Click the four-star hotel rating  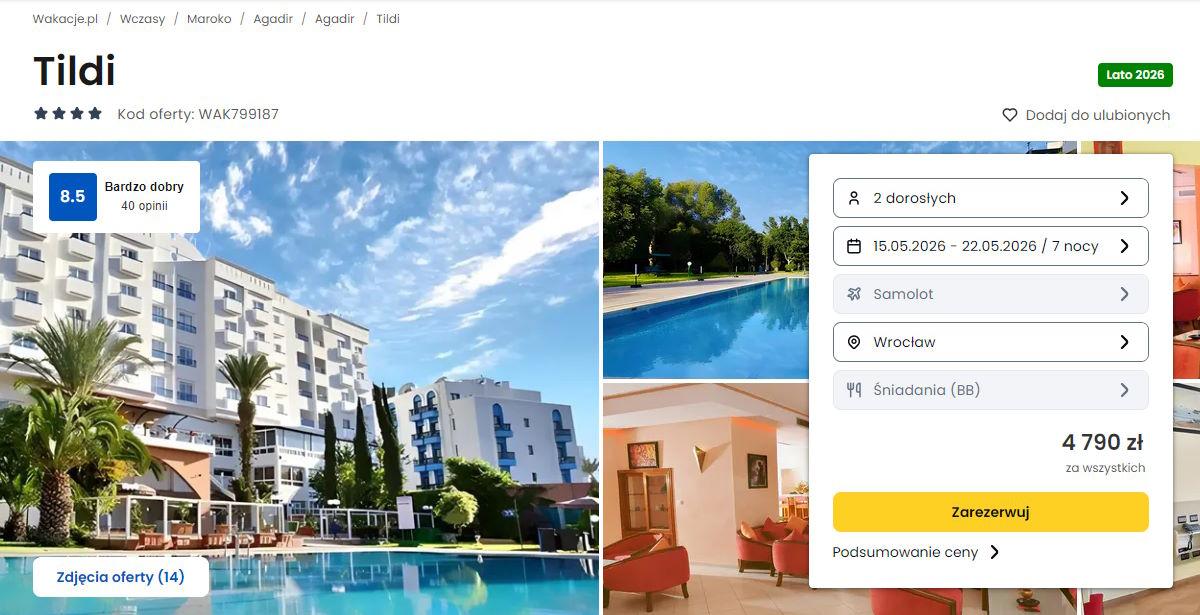coord(68,114)
